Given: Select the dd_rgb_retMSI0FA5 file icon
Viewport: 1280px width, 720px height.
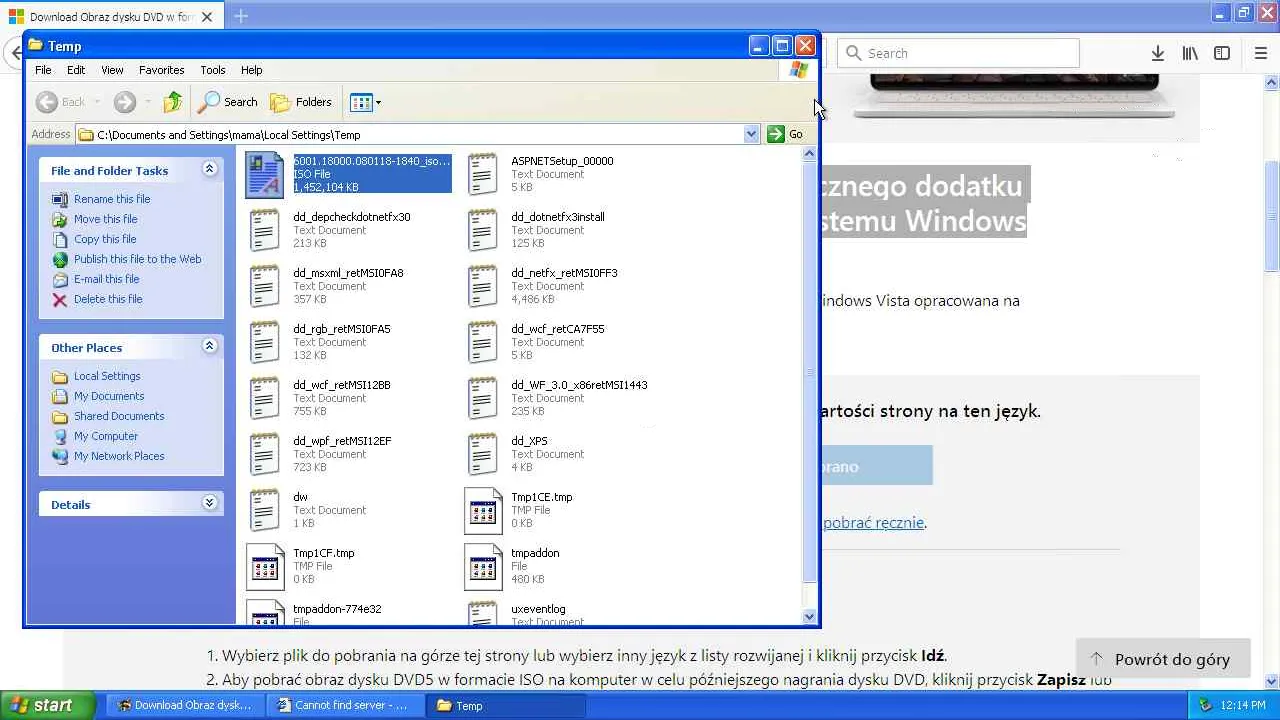Looking at the screenshot, I should pos(265,342).
